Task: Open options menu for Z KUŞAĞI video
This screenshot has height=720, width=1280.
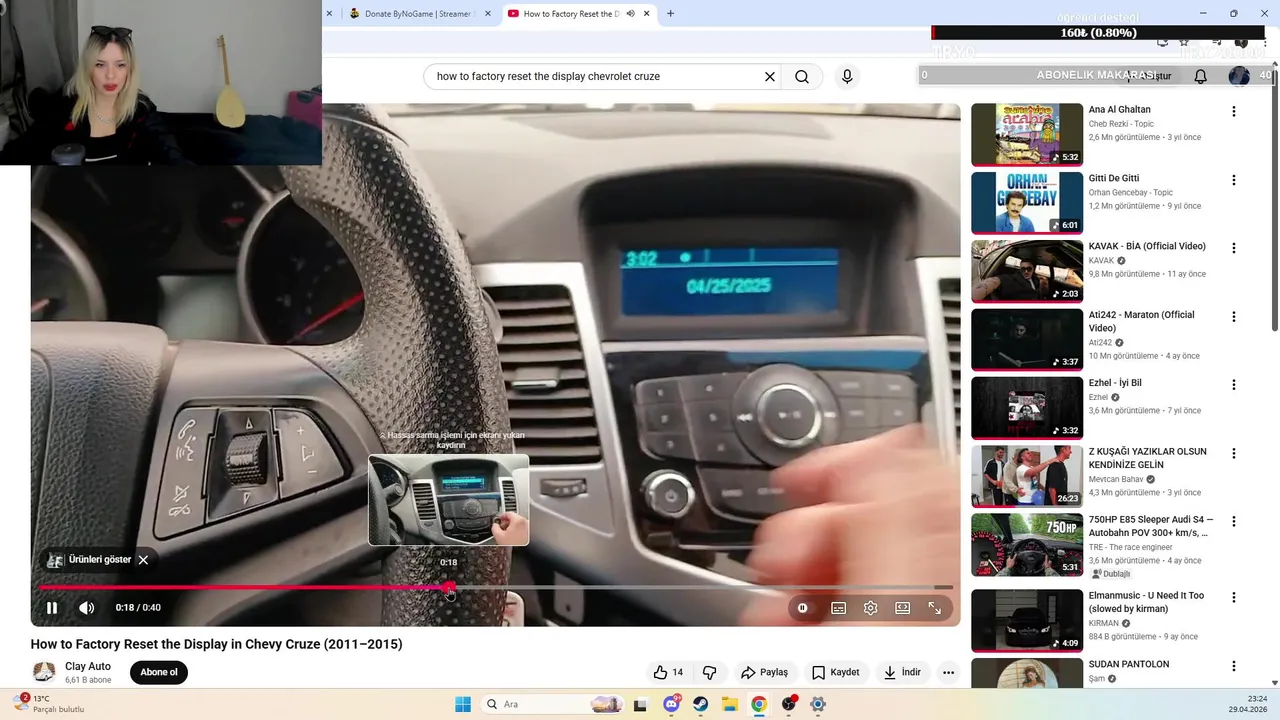Action: (x=1233, y=453)
